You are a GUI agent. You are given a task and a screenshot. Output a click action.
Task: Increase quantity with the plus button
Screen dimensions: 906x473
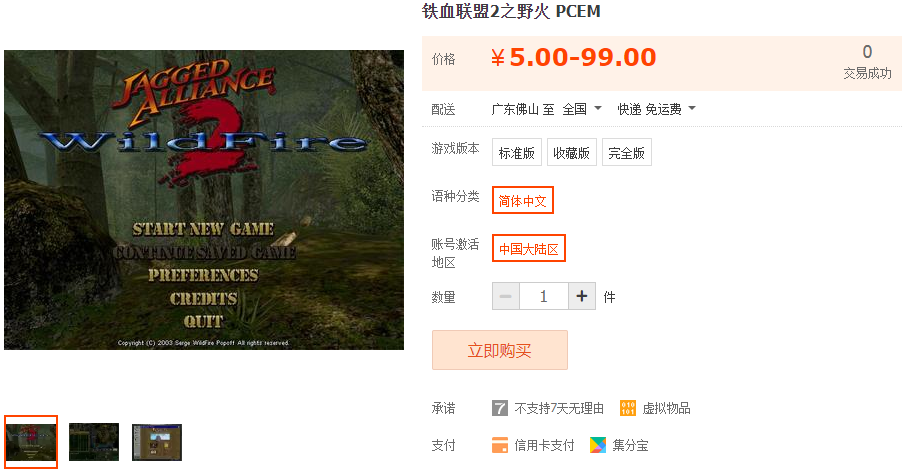click(582, 296)
